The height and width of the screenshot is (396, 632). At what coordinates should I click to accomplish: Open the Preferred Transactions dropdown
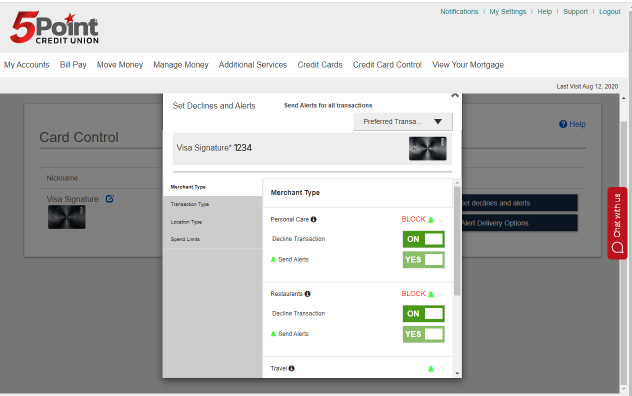pos(403,121)
